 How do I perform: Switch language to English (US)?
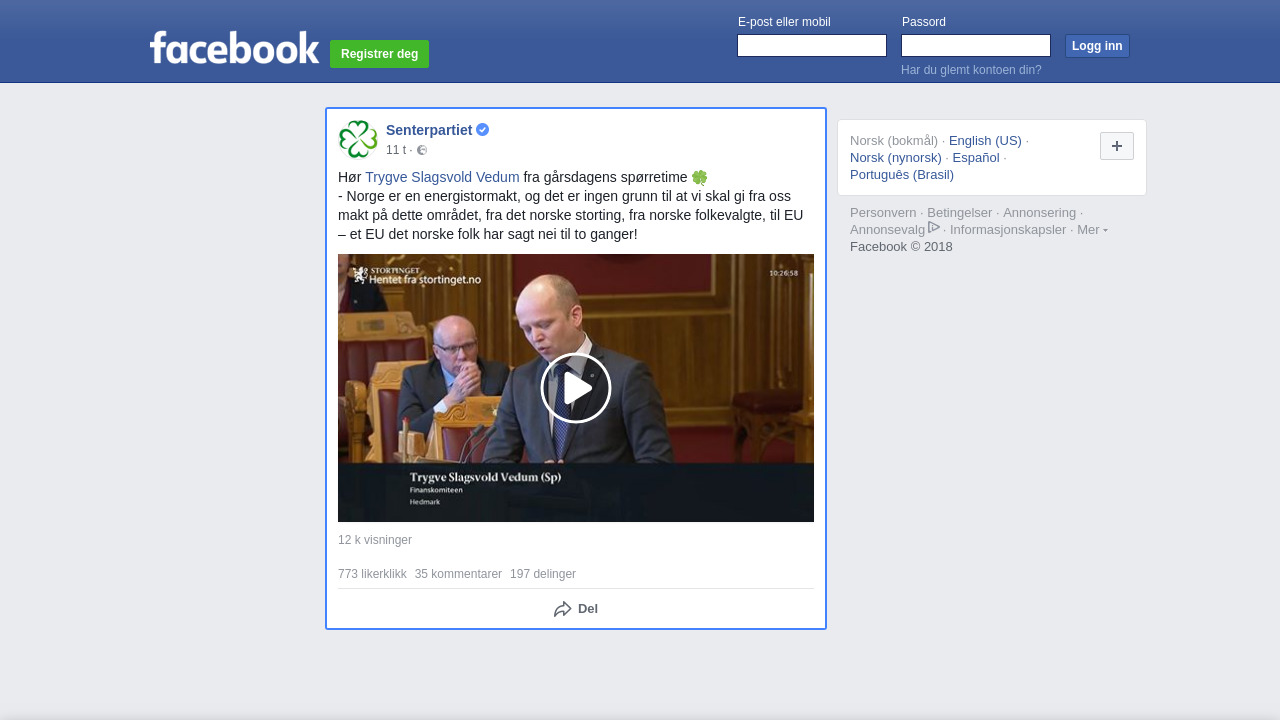coord(985,140)
